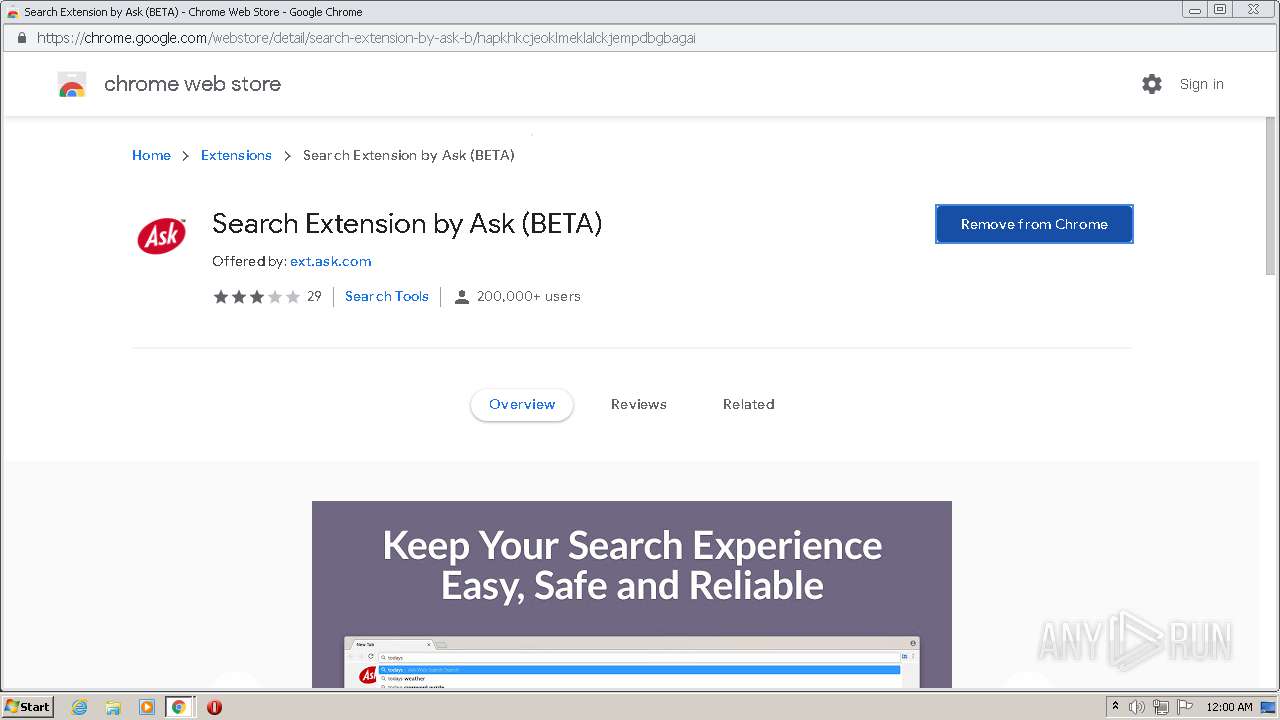Viewport: 1280px width, 720px height.
Task: Click the '200,000+ users' text
Action: coord(528,296)
